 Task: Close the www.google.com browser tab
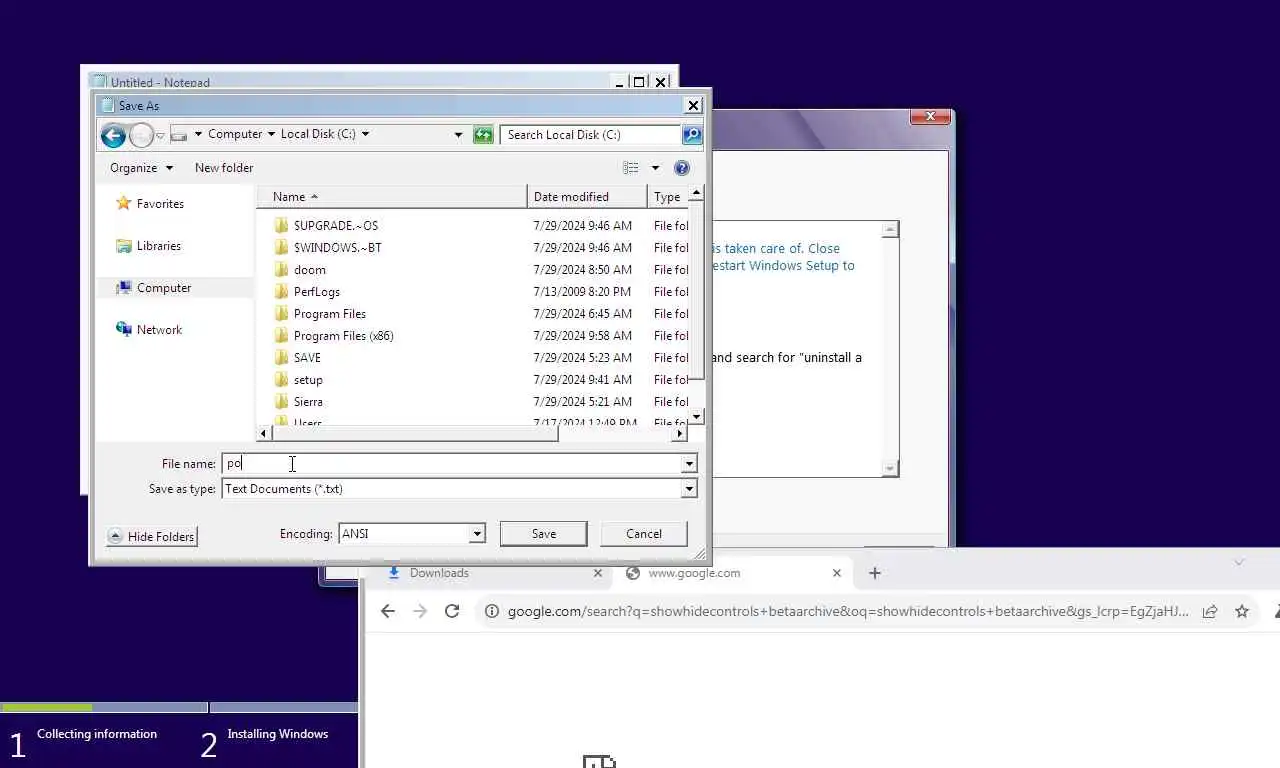[x=837, y=573]
